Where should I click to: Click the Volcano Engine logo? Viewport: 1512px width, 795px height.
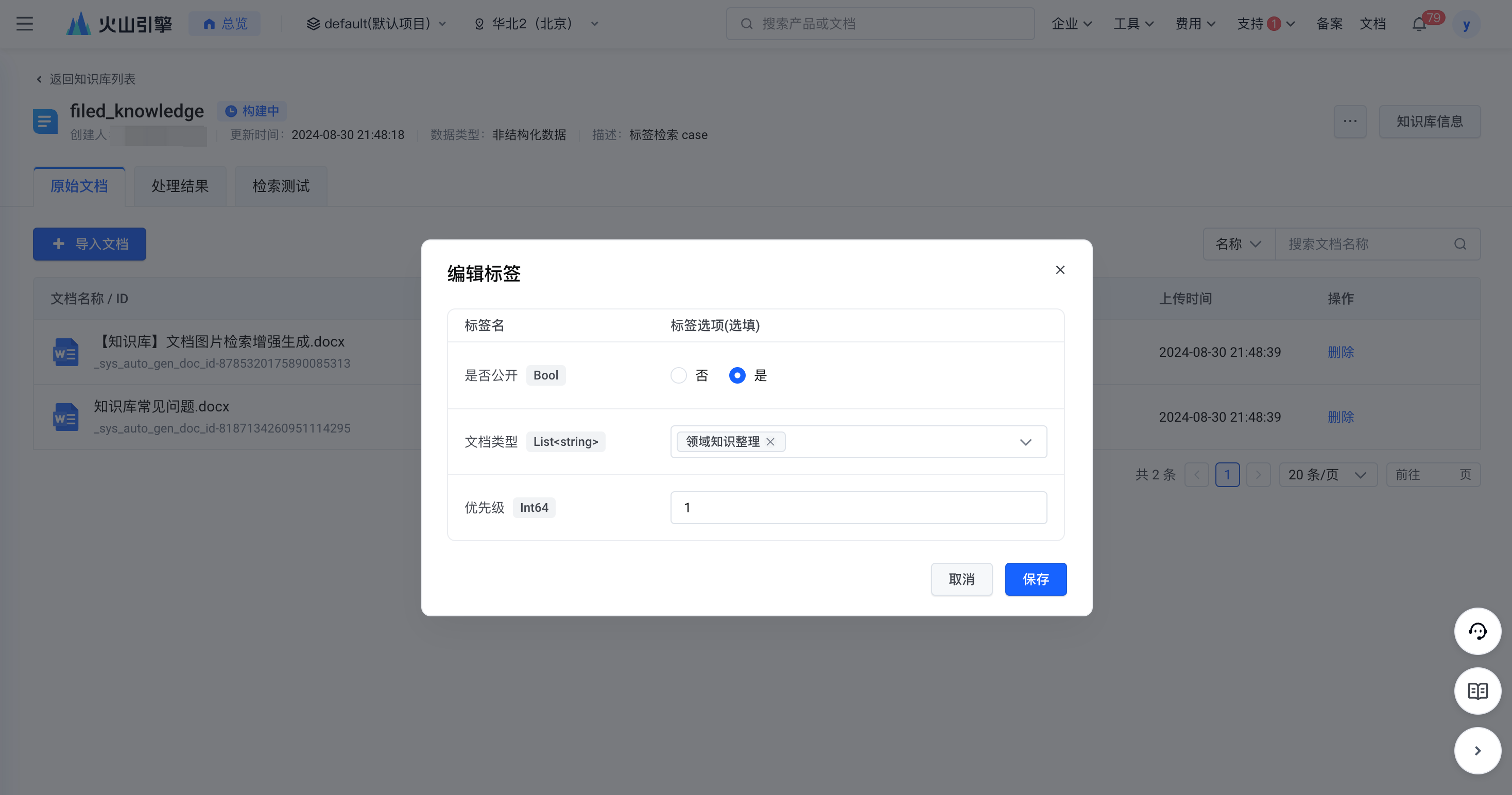(x=119, y=24)
